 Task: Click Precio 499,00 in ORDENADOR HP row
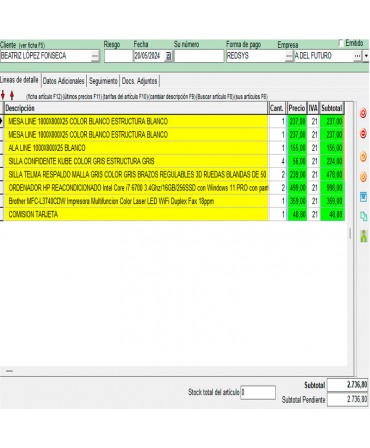[x=297, y=188]
